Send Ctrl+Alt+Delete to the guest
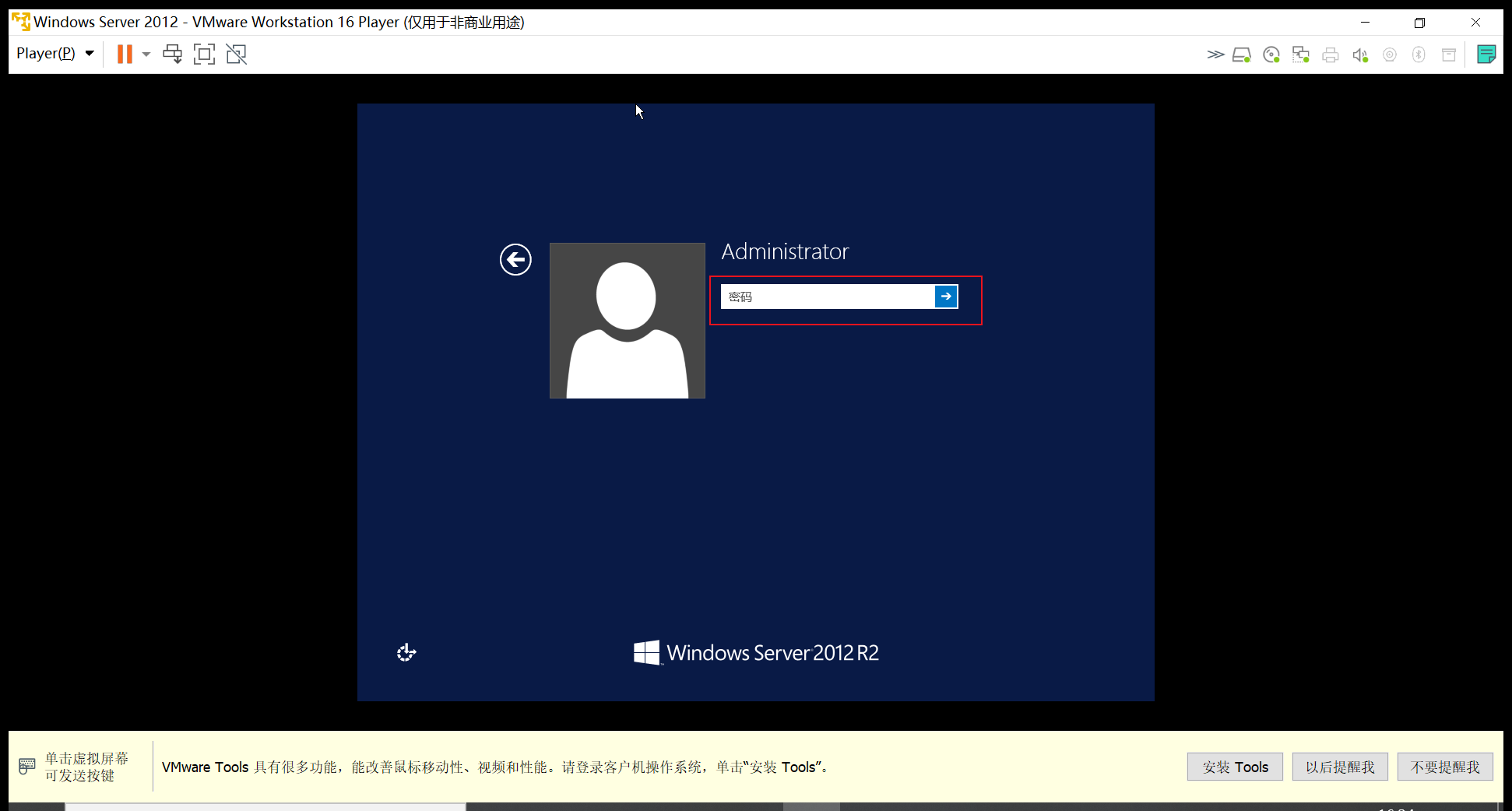The image size is (1512, 811). coord(172,54)
